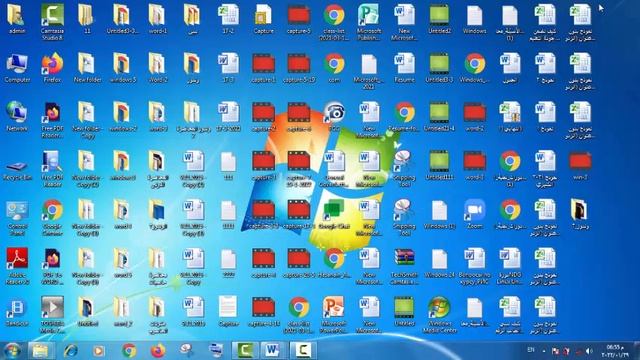Select the word-3 video file
The image size is (640, 360).
[x=475, y=166]
